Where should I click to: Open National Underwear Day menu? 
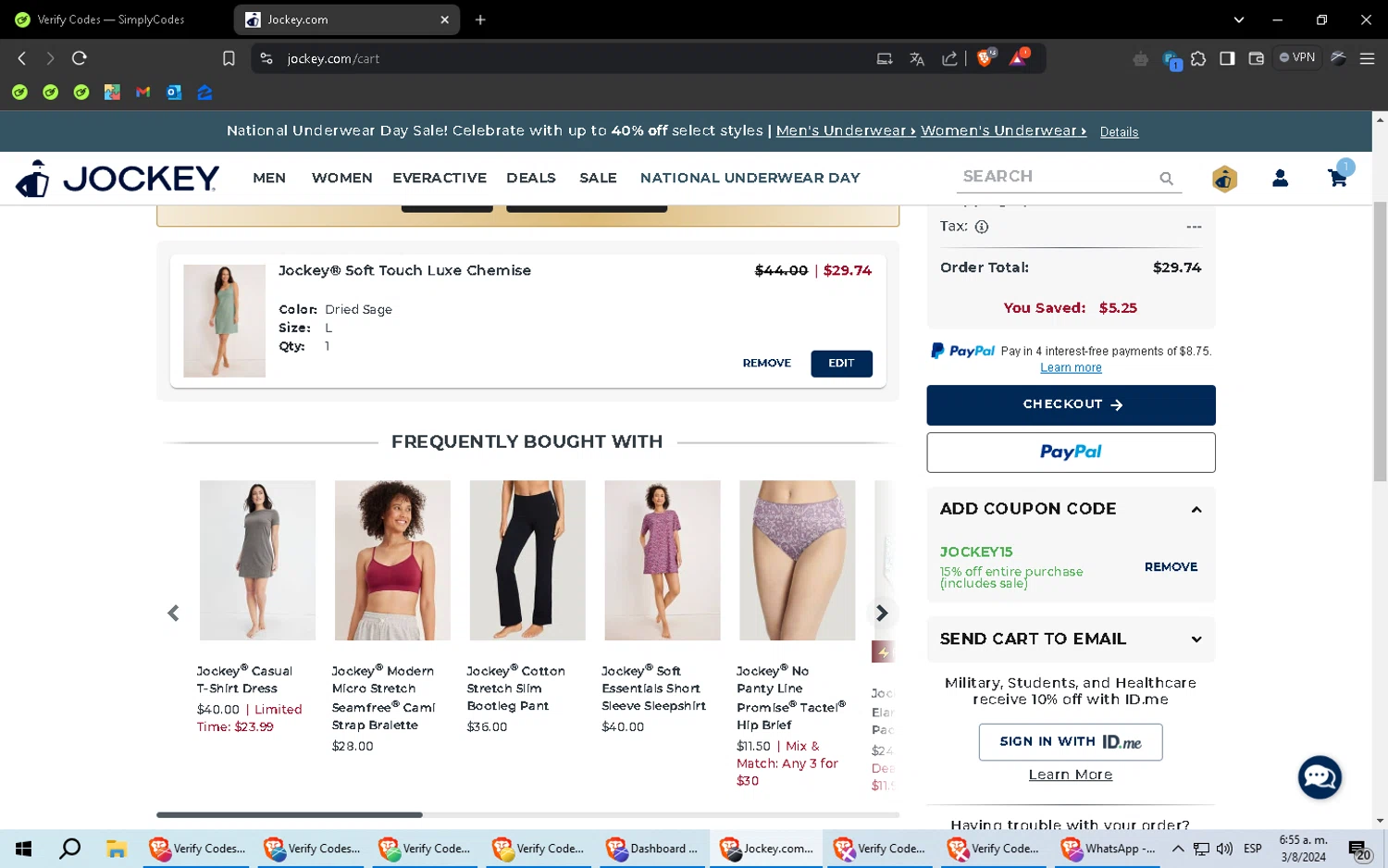tap(750, 178)
